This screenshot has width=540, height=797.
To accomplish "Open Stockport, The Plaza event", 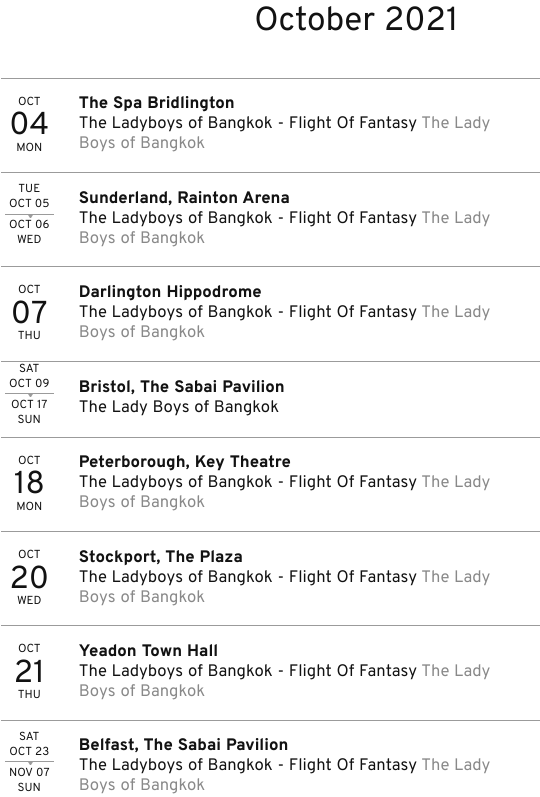I will click(x=161, y=557).
